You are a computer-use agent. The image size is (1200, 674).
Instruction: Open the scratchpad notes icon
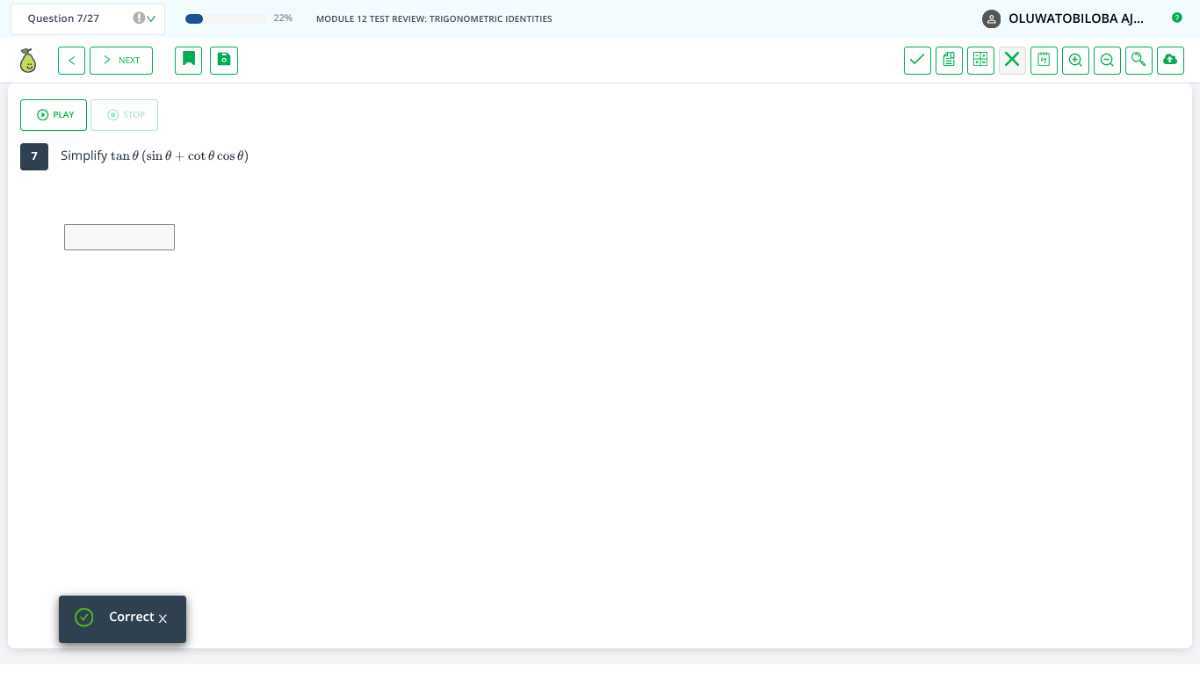[x=949, y=60]
